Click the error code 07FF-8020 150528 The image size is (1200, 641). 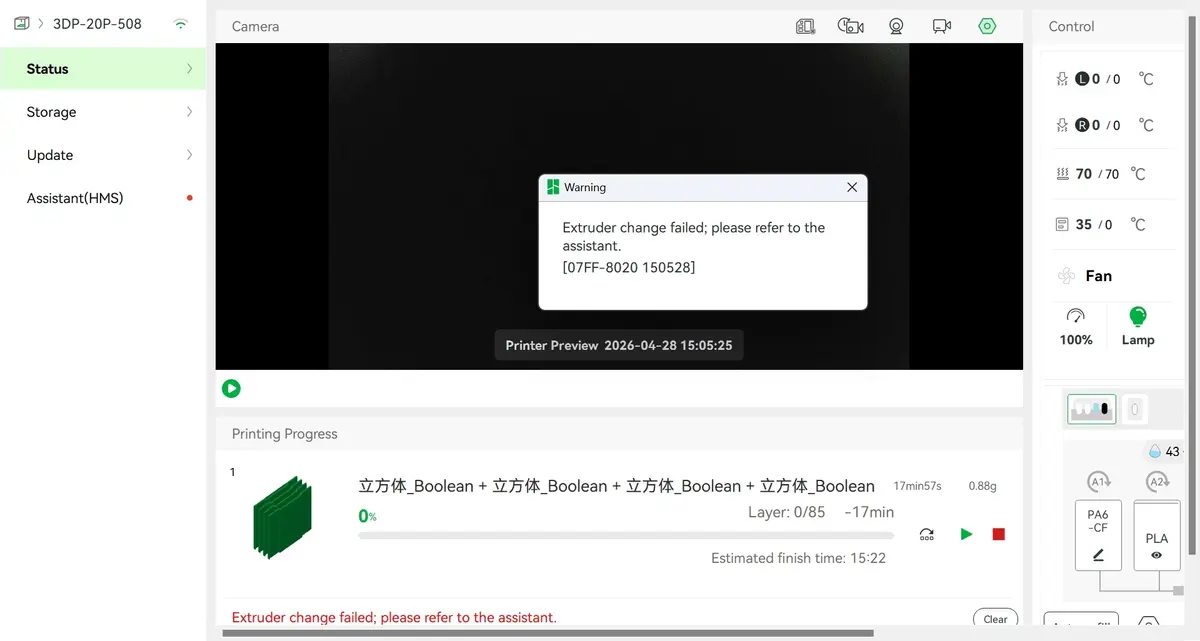point(629,267)
